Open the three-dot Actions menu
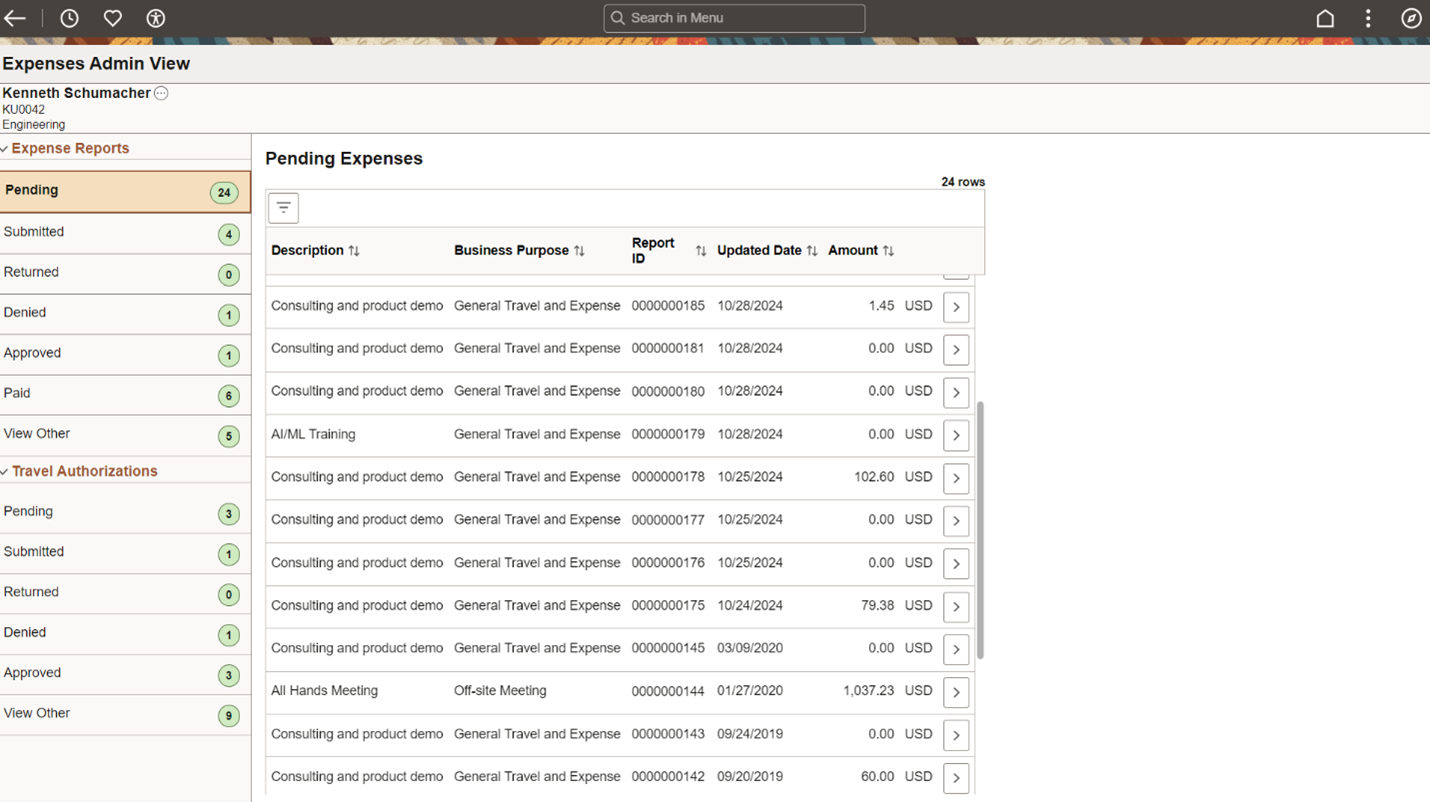Screen dimensions: 1430x802 click(1368, 18)
